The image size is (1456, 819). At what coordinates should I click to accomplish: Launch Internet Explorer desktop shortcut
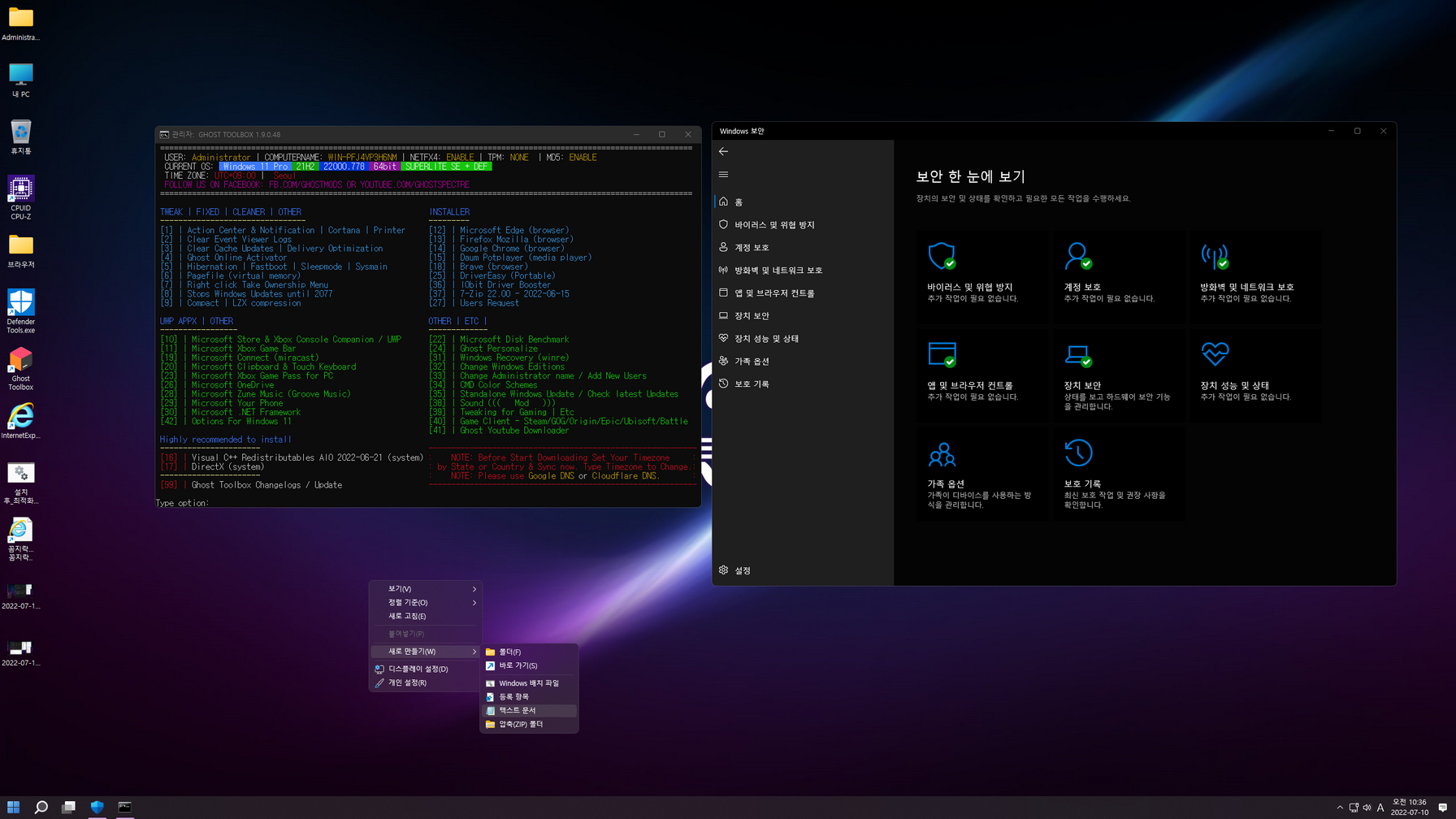pos(20,422)
